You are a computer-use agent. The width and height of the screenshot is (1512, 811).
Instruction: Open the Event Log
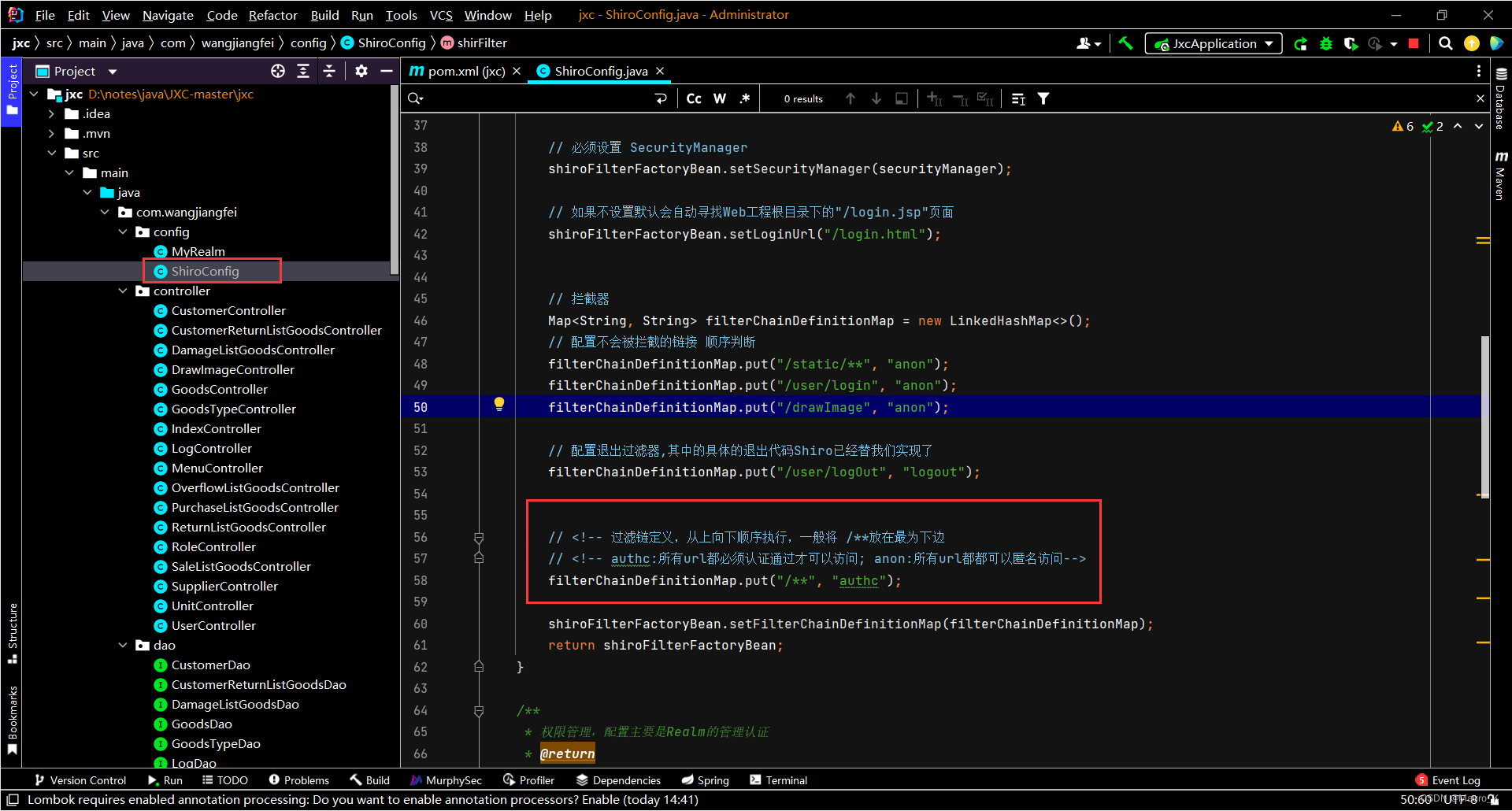click(x=1447, y=780)
